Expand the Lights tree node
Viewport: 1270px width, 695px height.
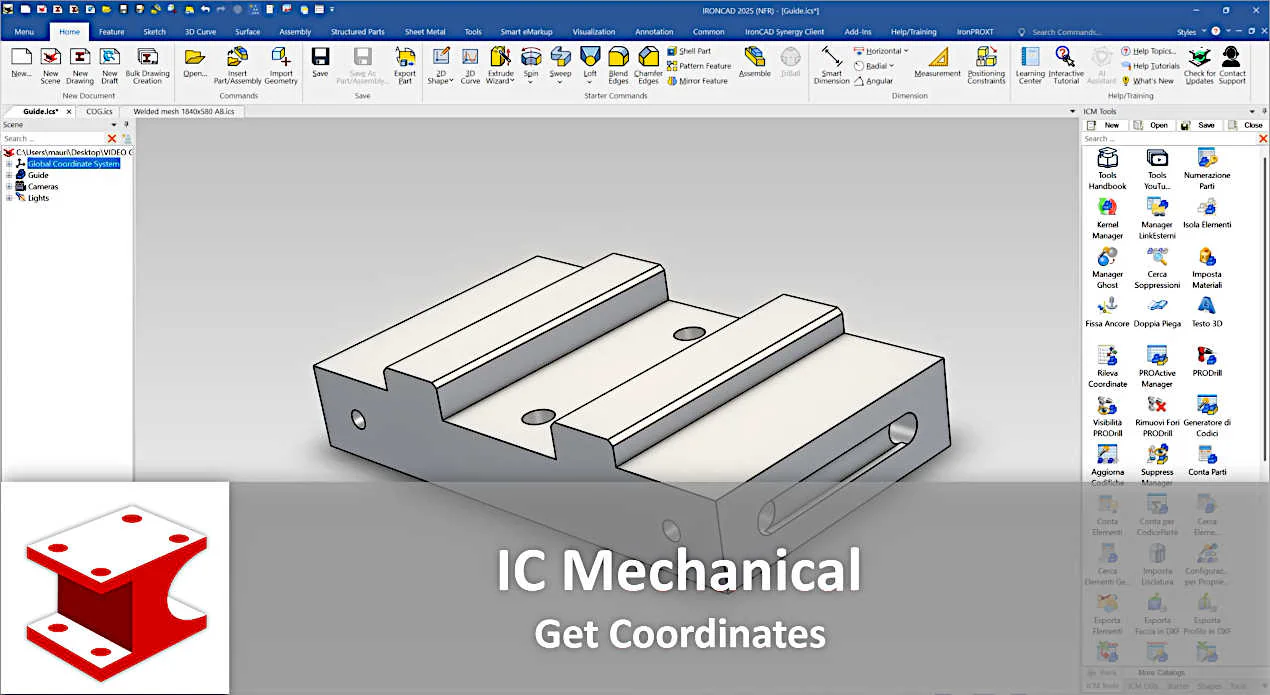[9, 198]
